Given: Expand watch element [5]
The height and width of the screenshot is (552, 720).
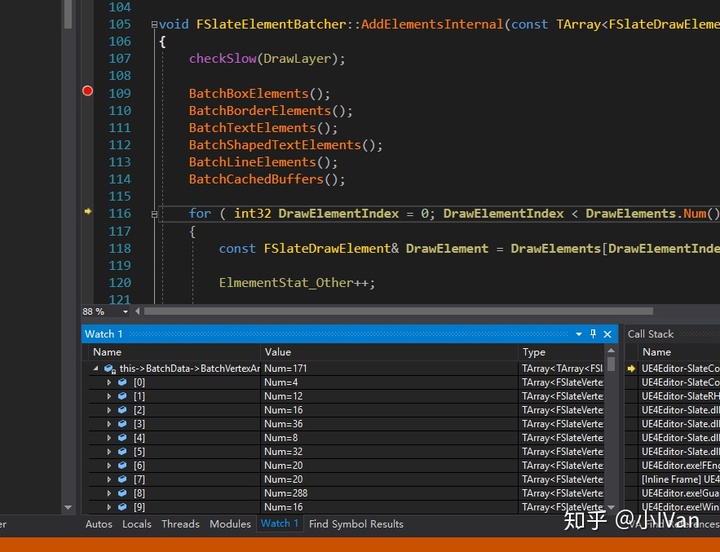Looking at the screenshot, I should (x=109, y=451).
